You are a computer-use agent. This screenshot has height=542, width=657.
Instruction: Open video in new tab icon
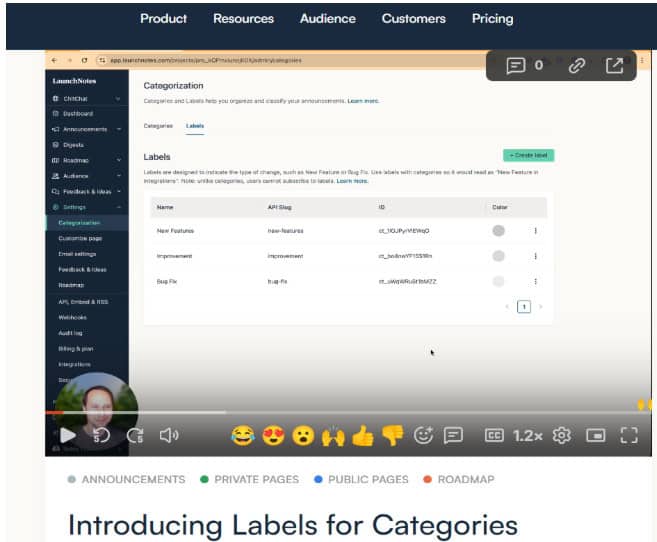(x=614, y=65)
